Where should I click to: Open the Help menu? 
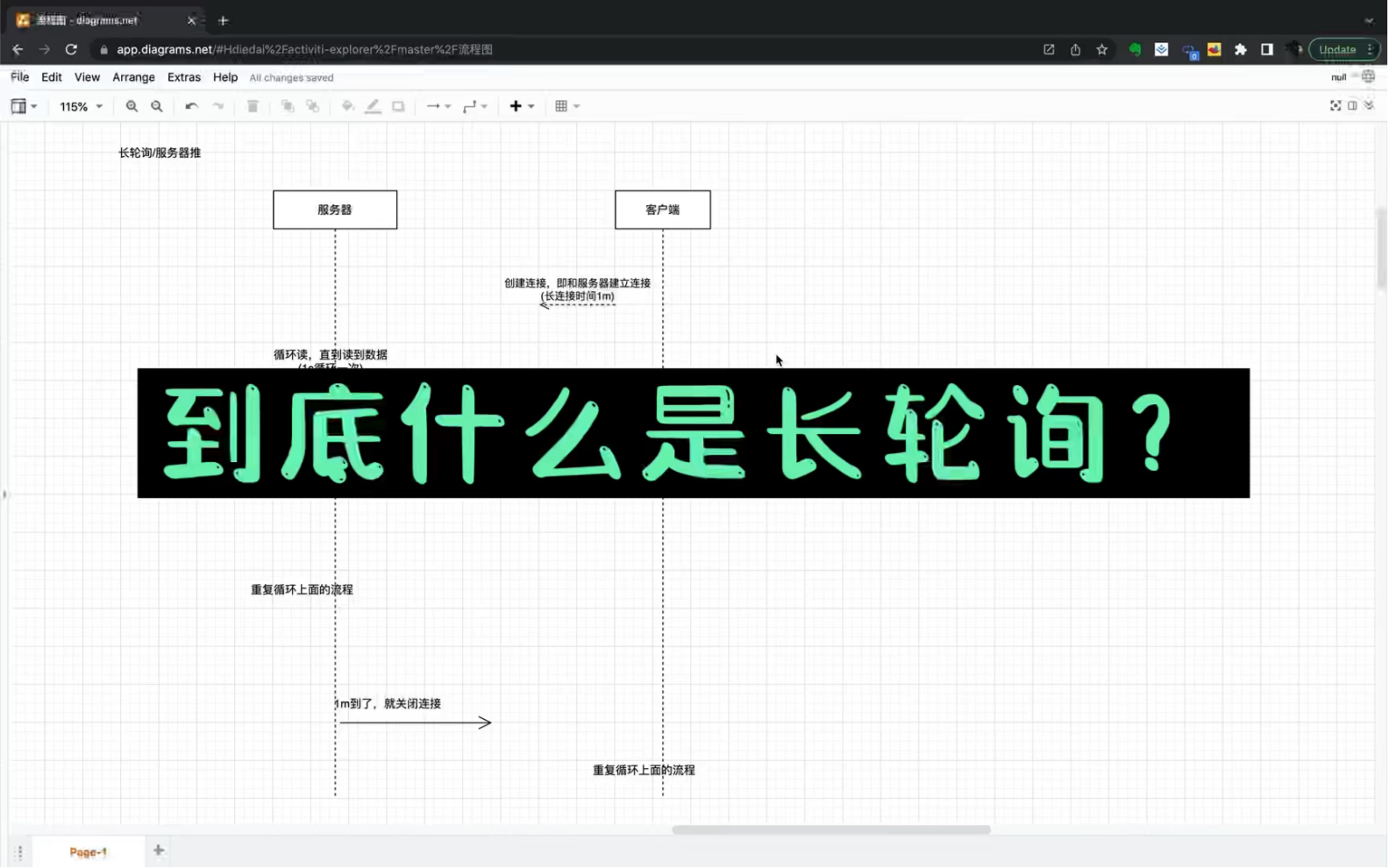[x=225, y=77]
